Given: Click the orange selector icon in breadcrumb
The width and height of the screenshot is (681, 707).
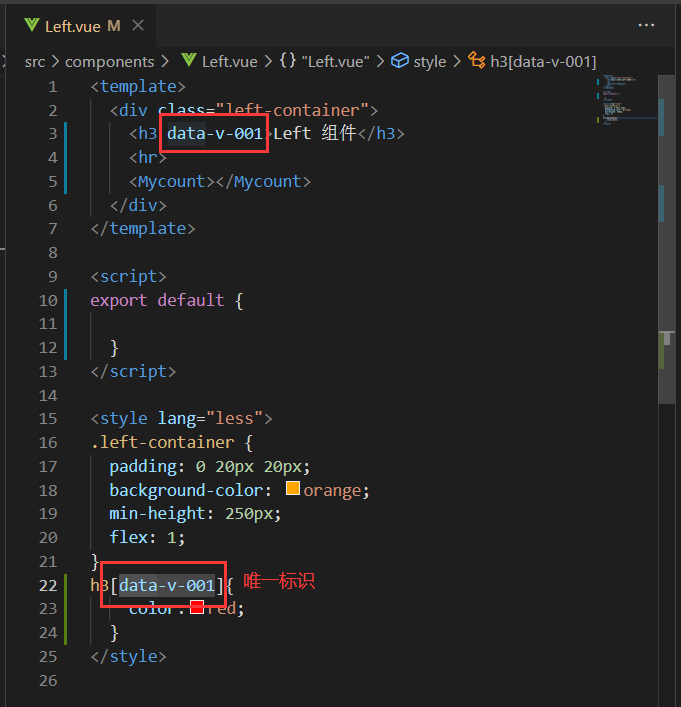Looking at the screenshot, I should click(476, 60).
